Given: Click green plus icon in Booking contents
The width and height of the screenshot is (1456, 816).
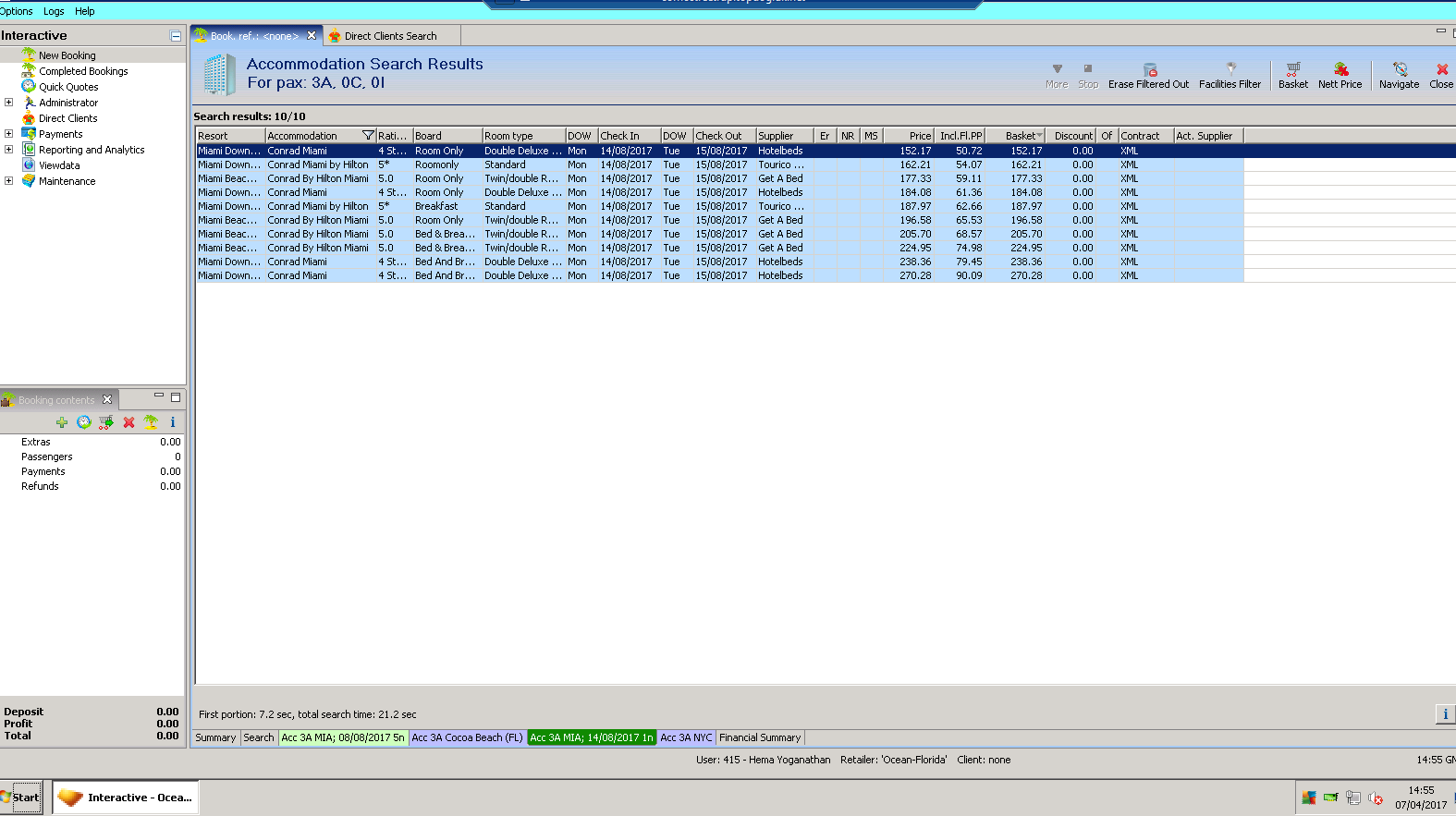Looking at the screenshot, I should coord(62,422).
